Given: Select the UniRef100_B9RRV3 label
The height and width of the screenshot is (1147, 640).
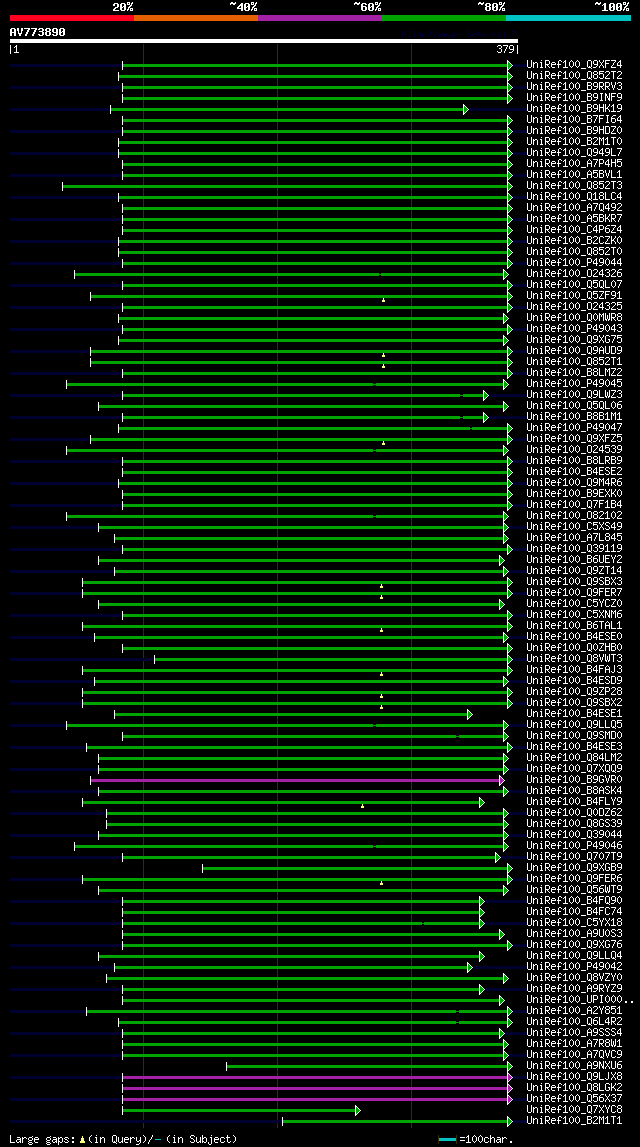Looking at the screenshot, I should click(x=574, y=87).
